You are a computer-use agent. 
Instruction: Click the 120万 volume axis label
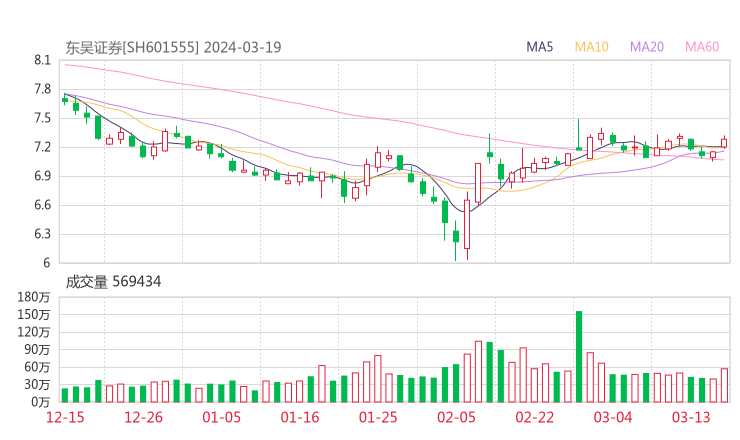(x=34, y=332)
